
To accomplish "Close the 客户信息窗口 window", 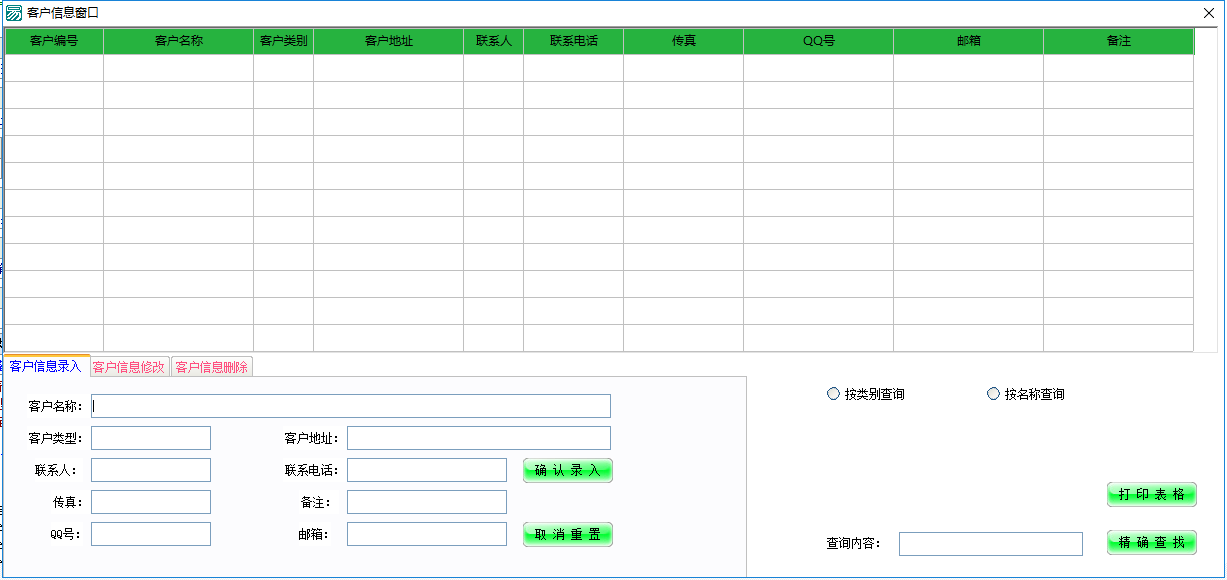I will 1209,13.
